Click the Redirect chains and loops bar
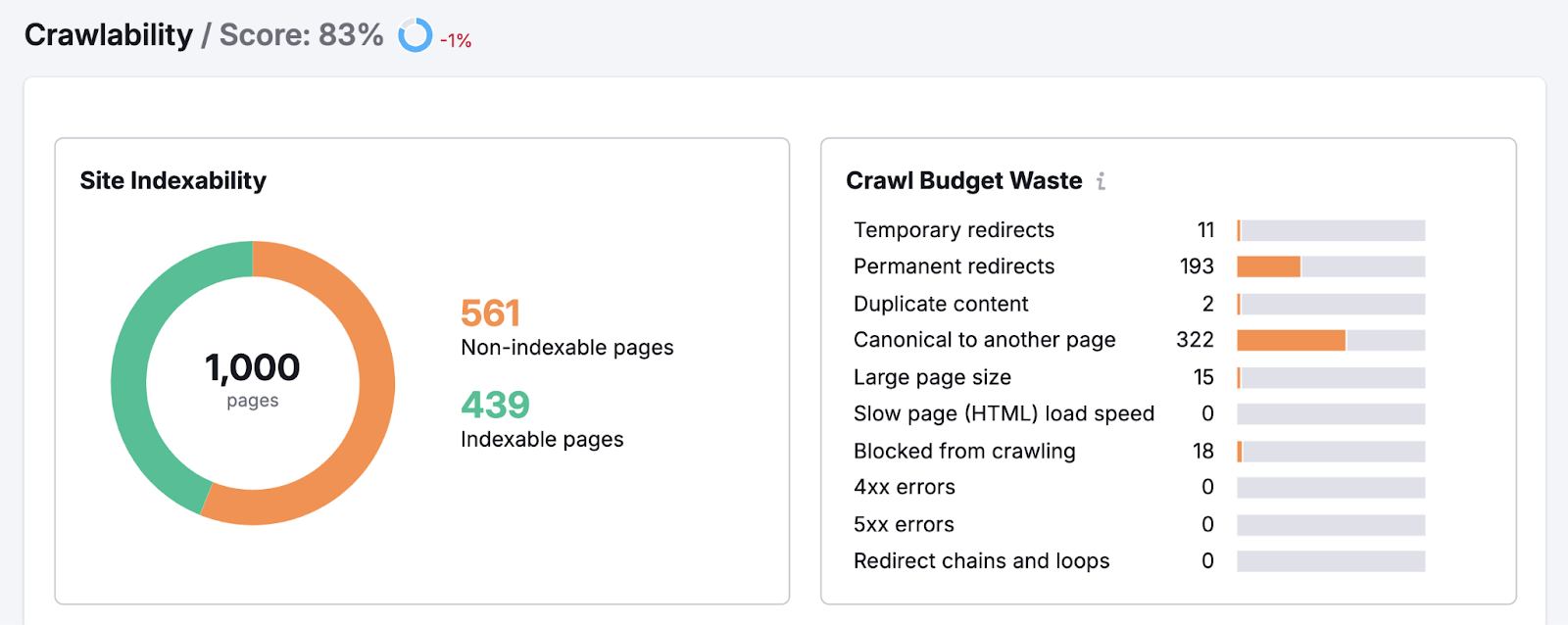Screen dimensions: 1568x625 pos(1331,560)
